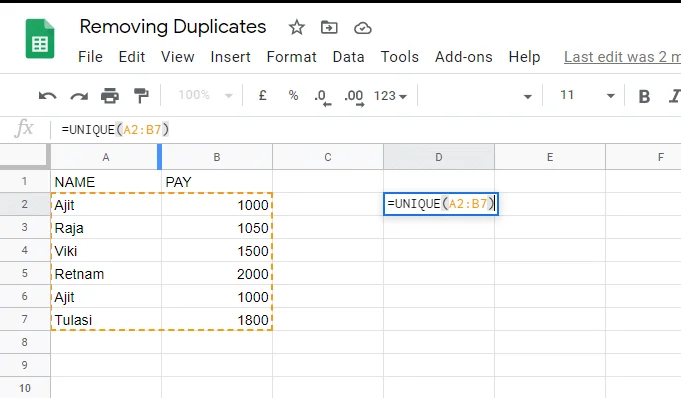This screenshot has width=681, height=398.
Task: Open the File menu
Action: [90, 57]
